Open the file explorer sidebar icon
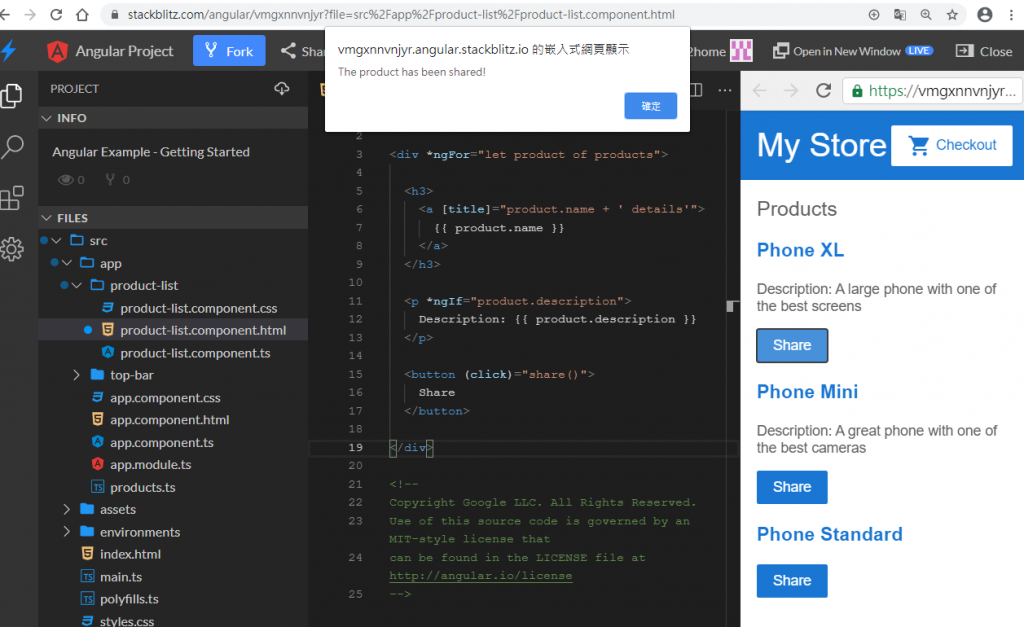Image resolution: width=1024 pixels, height=627 pixels. click(x=12, y=96)
